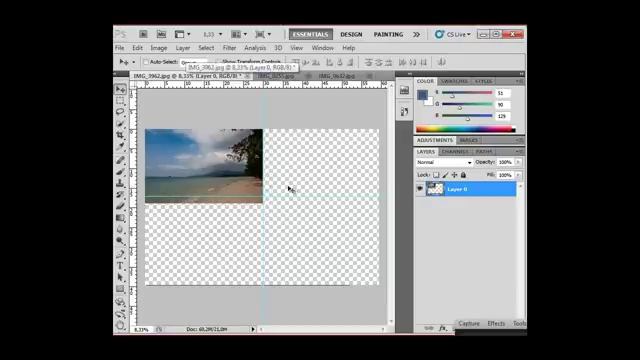The image size is (640, 360).
Task: Open the File menu
Action: (120, 48)
